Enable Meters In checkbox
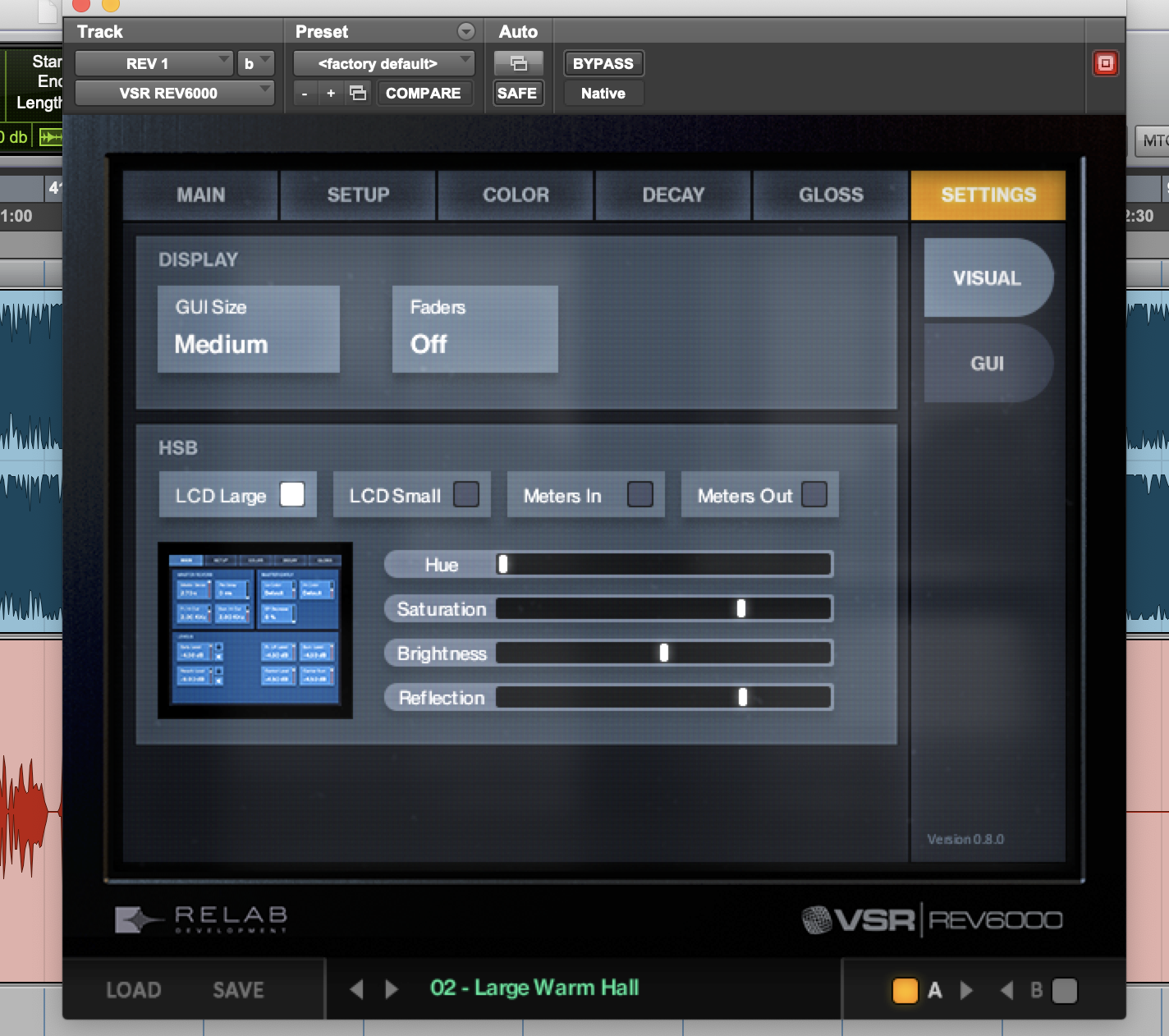The width and height of the screenshot is (1169, 1036). click(x=640, y=494)
